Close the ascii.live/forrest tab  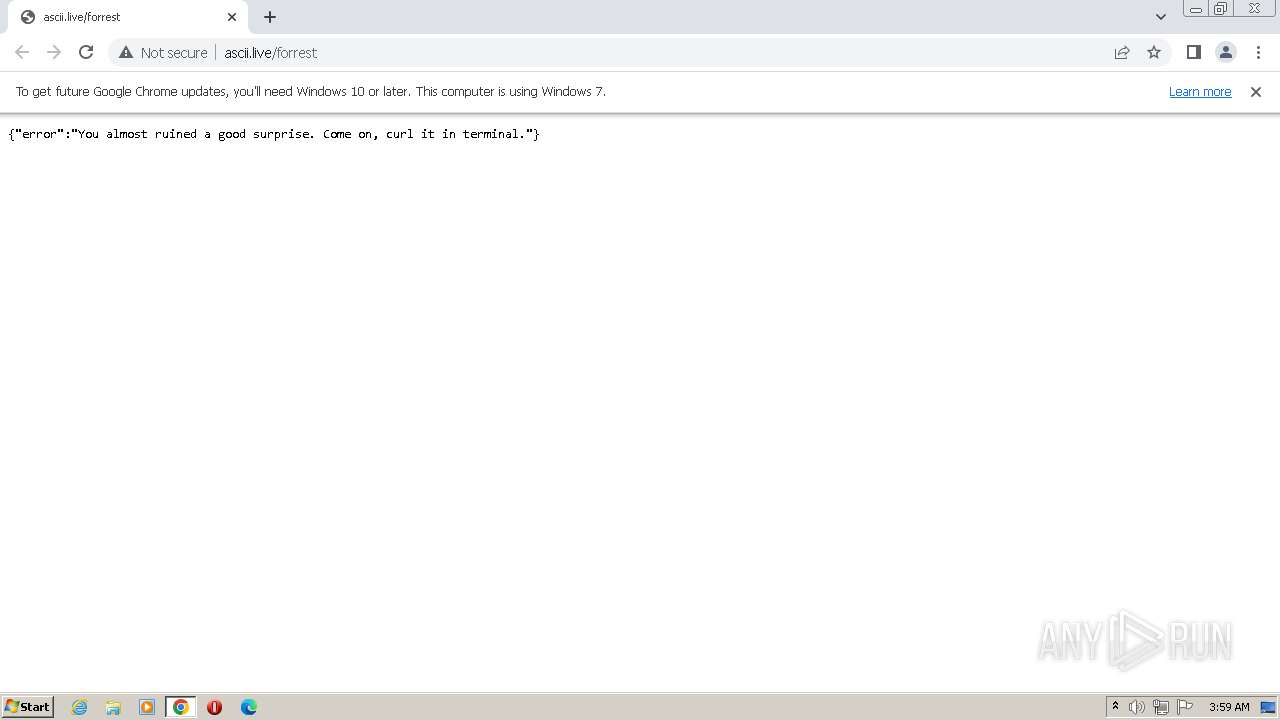[232, 17]
